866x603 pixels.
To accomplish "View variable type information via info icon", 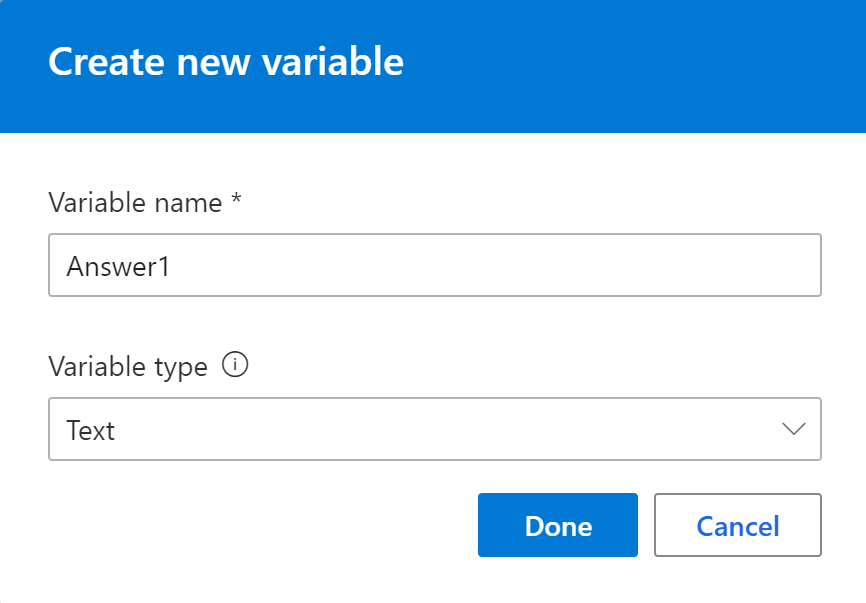I will point(235,366).
